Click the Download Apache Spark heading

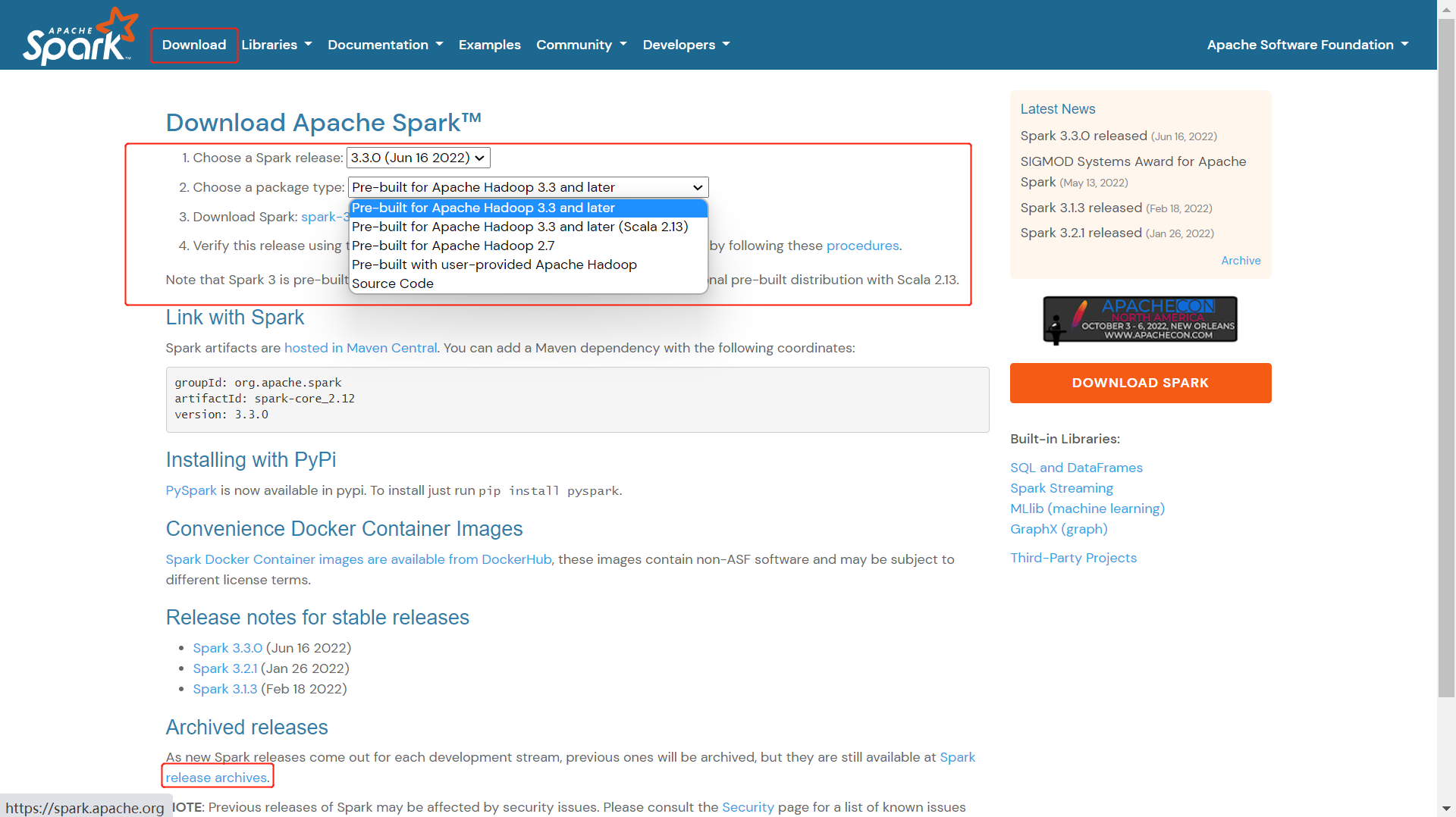tap(324, 122)
